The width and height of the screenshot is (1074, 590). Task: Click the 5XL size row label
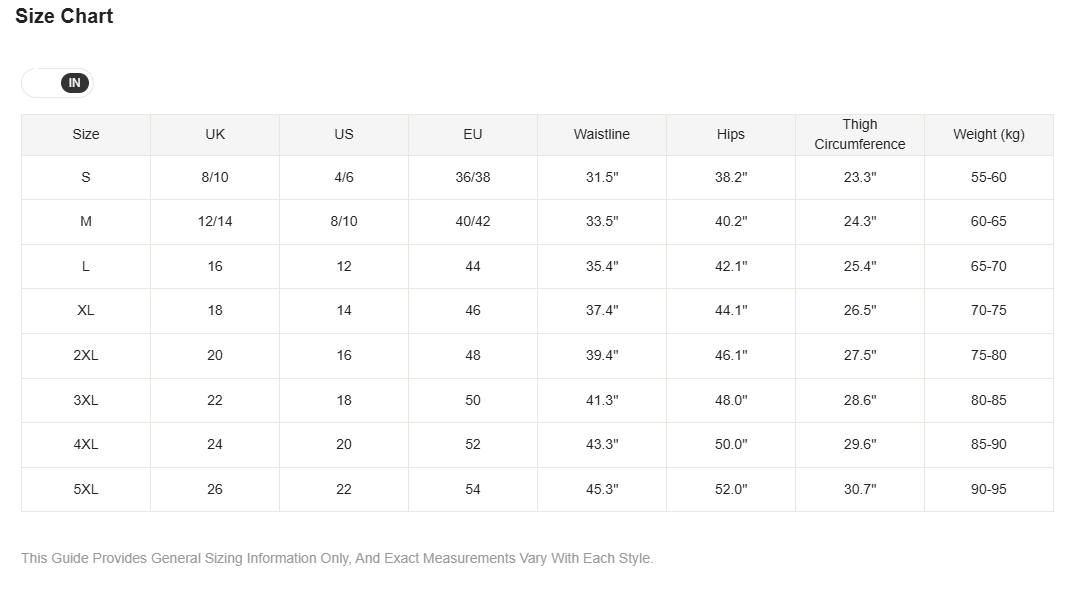(x=86, y=489)
